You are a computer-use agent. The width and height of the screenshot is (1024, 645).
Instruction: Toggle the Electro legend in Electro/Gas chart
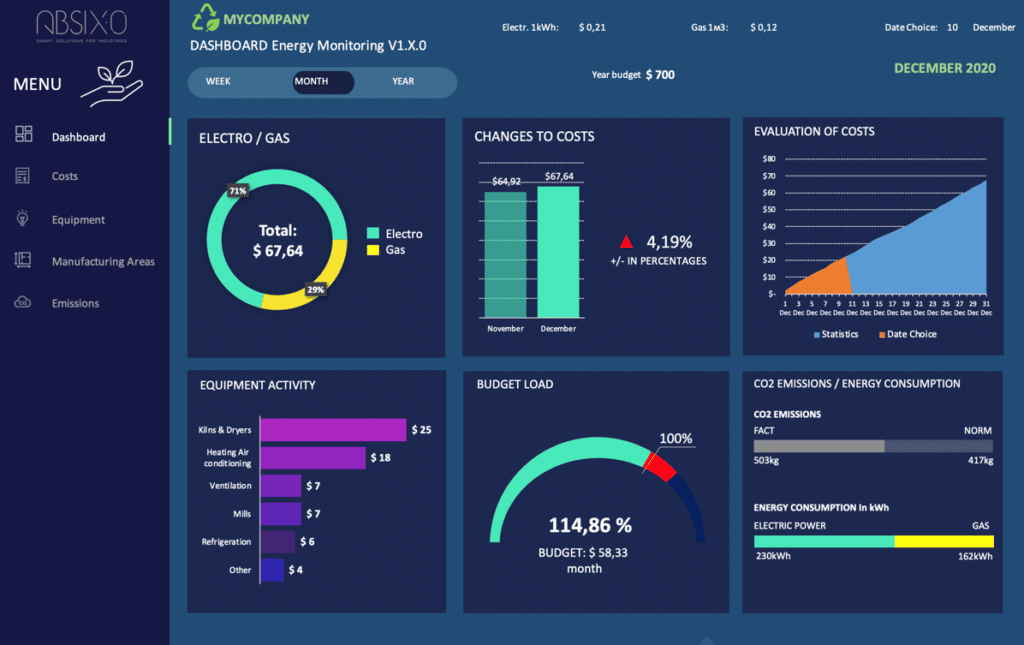(x=393, y=234)
